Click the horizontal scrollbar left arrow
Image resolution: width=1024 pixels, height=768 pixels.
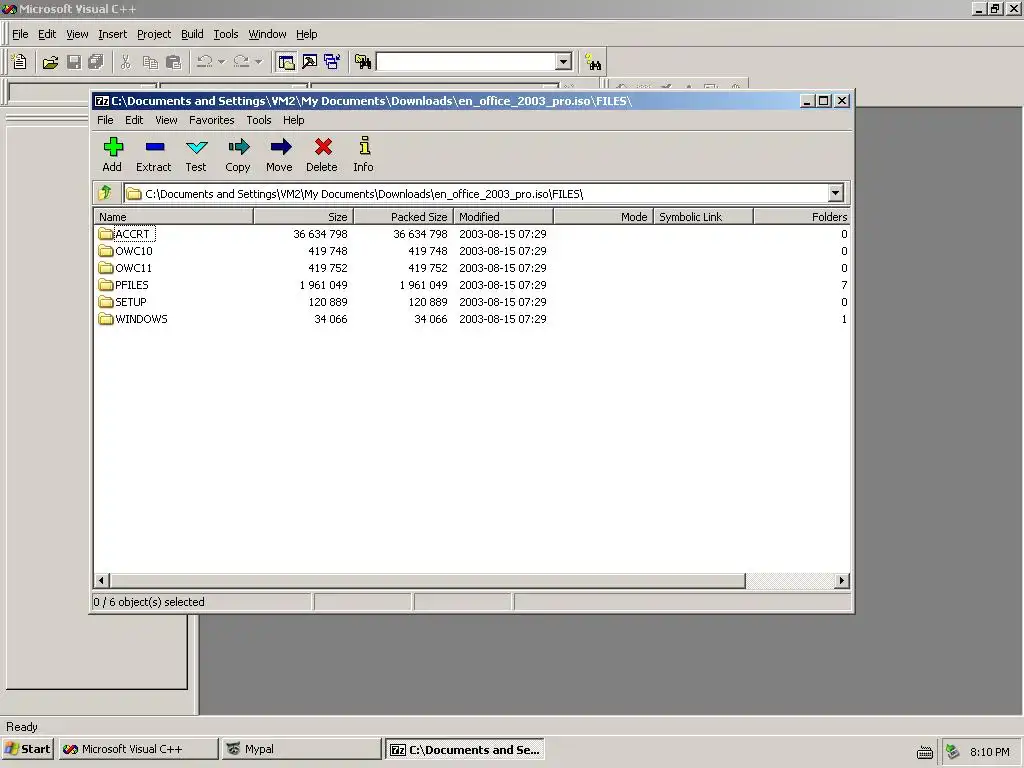click(x=101, y=580)
